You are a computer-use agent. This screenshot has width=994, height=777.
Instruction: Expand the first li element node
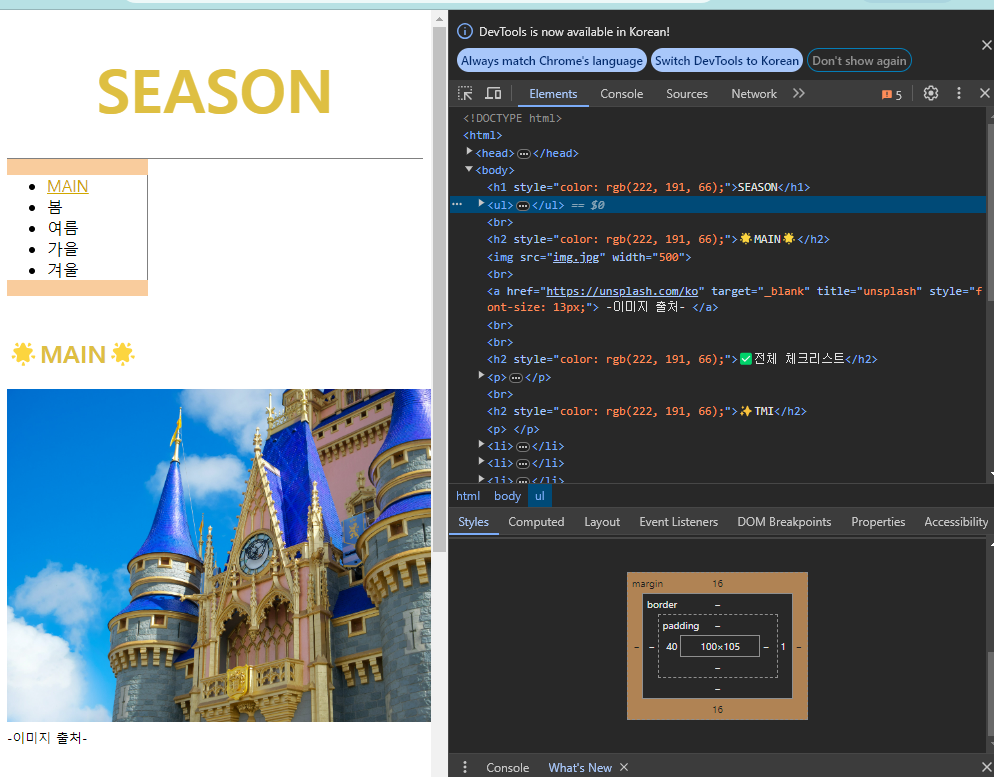[481, 444]
